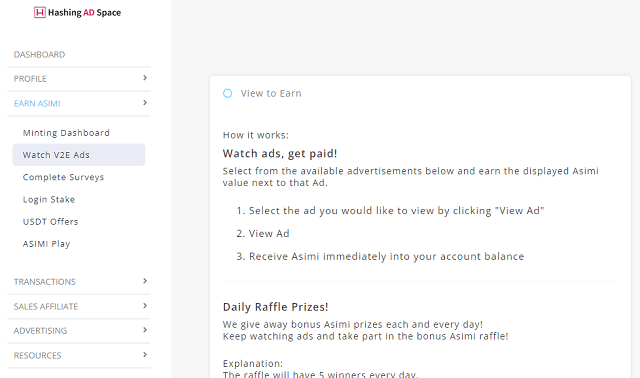640x378 pixels.
Task: Open the Login Stake page
Action: [x=49, y=200]
